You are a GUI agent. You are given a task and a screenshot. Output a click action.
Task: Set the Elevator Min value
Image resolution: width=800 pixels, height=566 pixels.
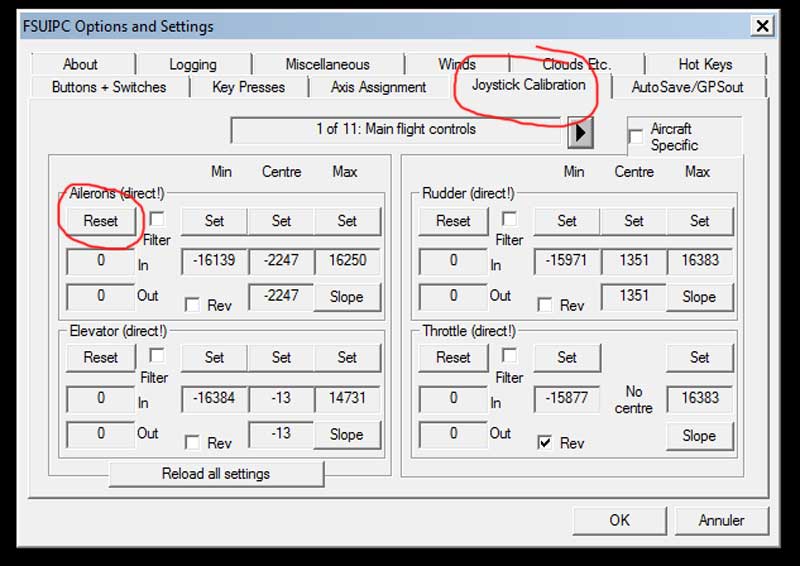click(214, 357)
